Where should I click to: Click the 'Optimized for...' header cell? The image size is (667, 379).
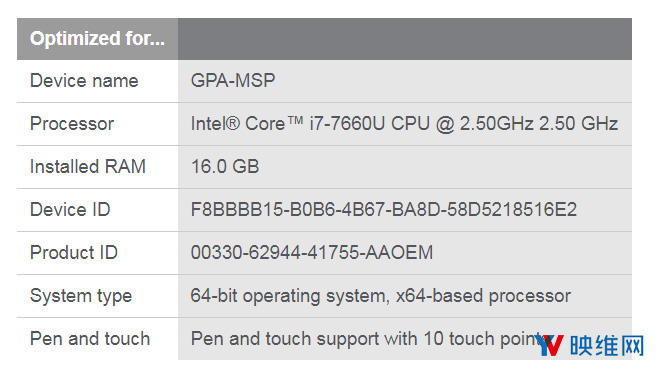click(x=97, y=39)
